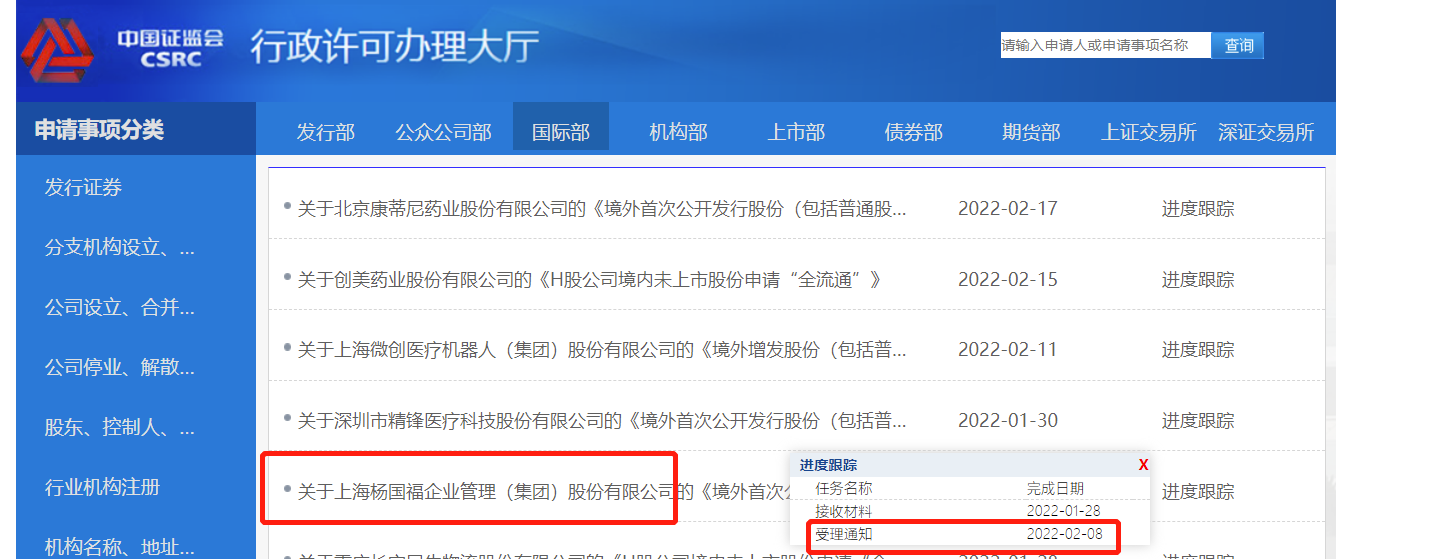Select 公司设立、合并 category in sidebar
Viewport: 1432px width, 559px height.
[120, 308]
